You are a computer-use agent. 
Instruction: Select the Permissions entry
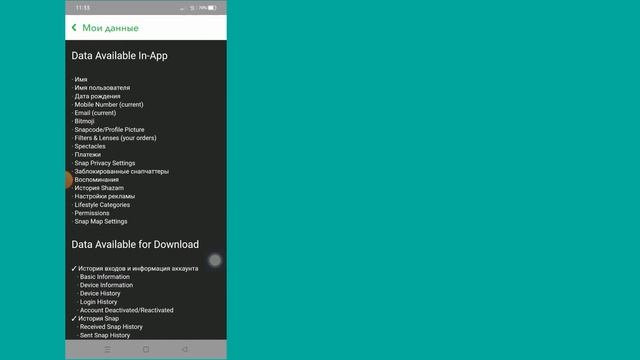92,213
